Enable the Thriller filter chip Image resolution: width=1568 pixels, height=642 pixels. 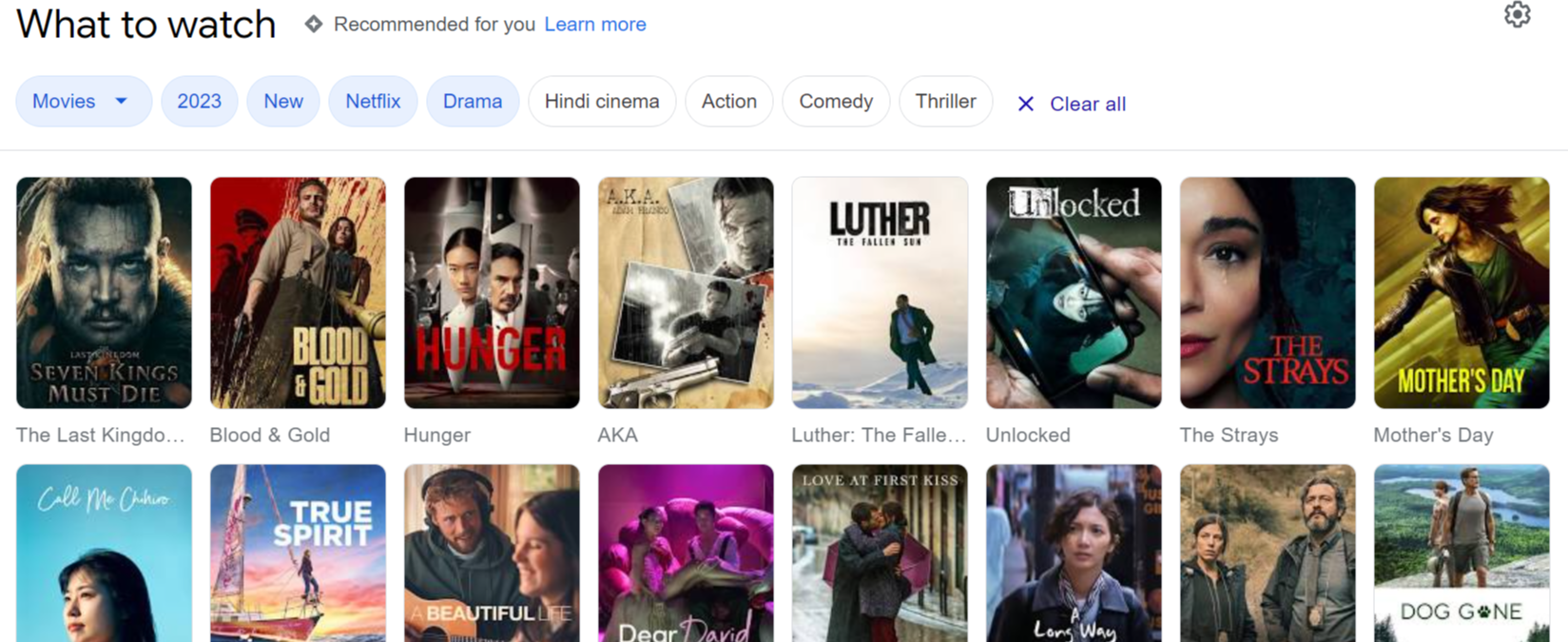click(945, 101)
